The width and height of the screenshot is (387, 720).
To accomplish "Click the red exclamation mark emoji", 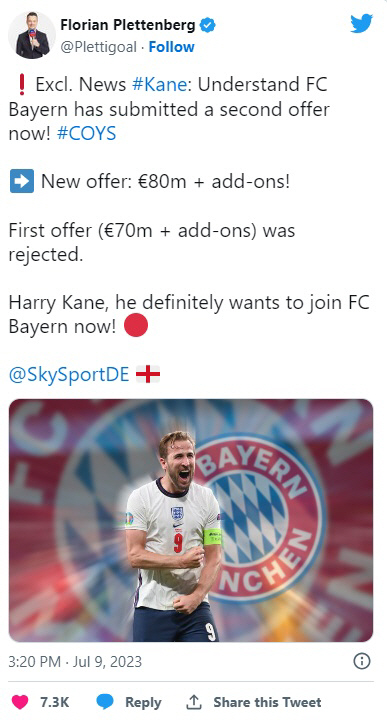I will pyautogui.click(x=21, y=84).
